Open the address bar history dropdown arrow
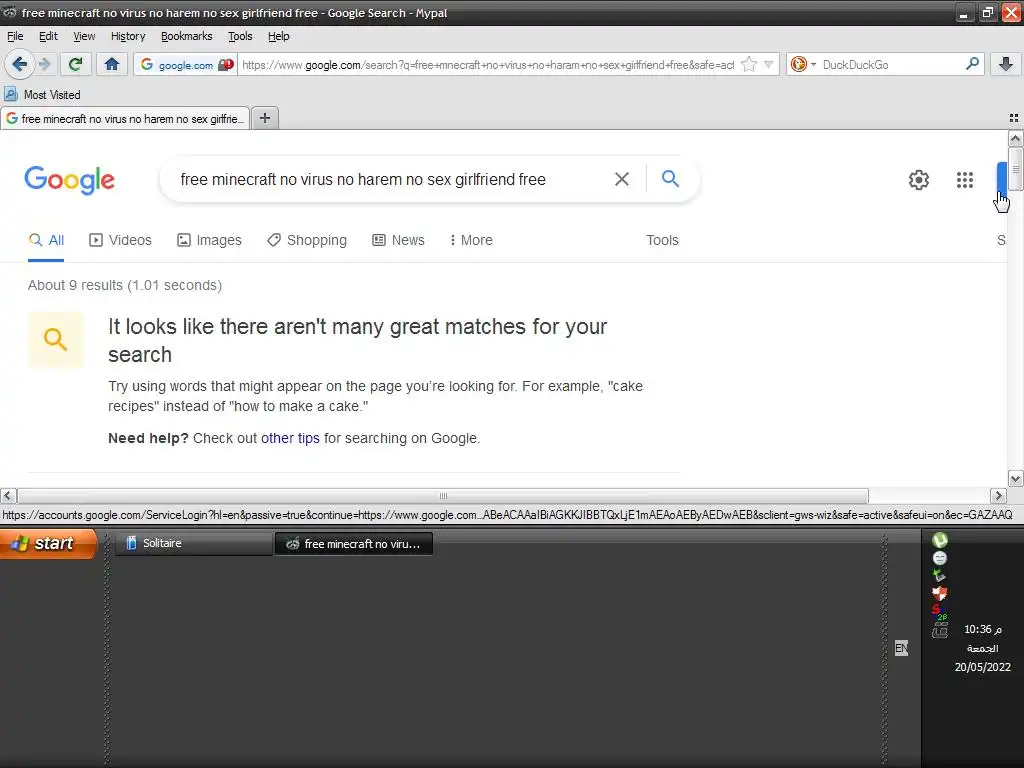1024x768 pixels. [x=769, y=64]
